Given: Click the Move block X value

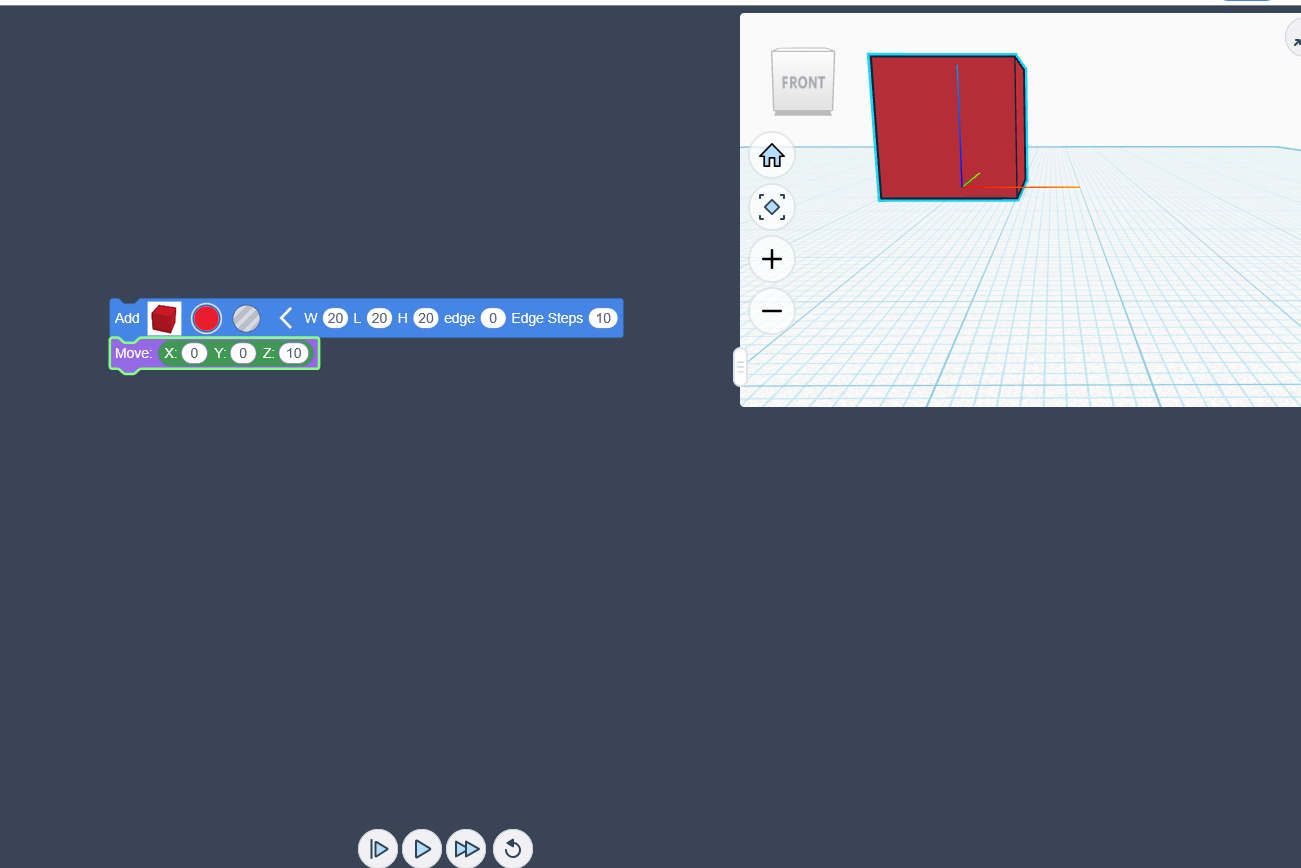Looking at the screenshot, I should tap(194, 353).
